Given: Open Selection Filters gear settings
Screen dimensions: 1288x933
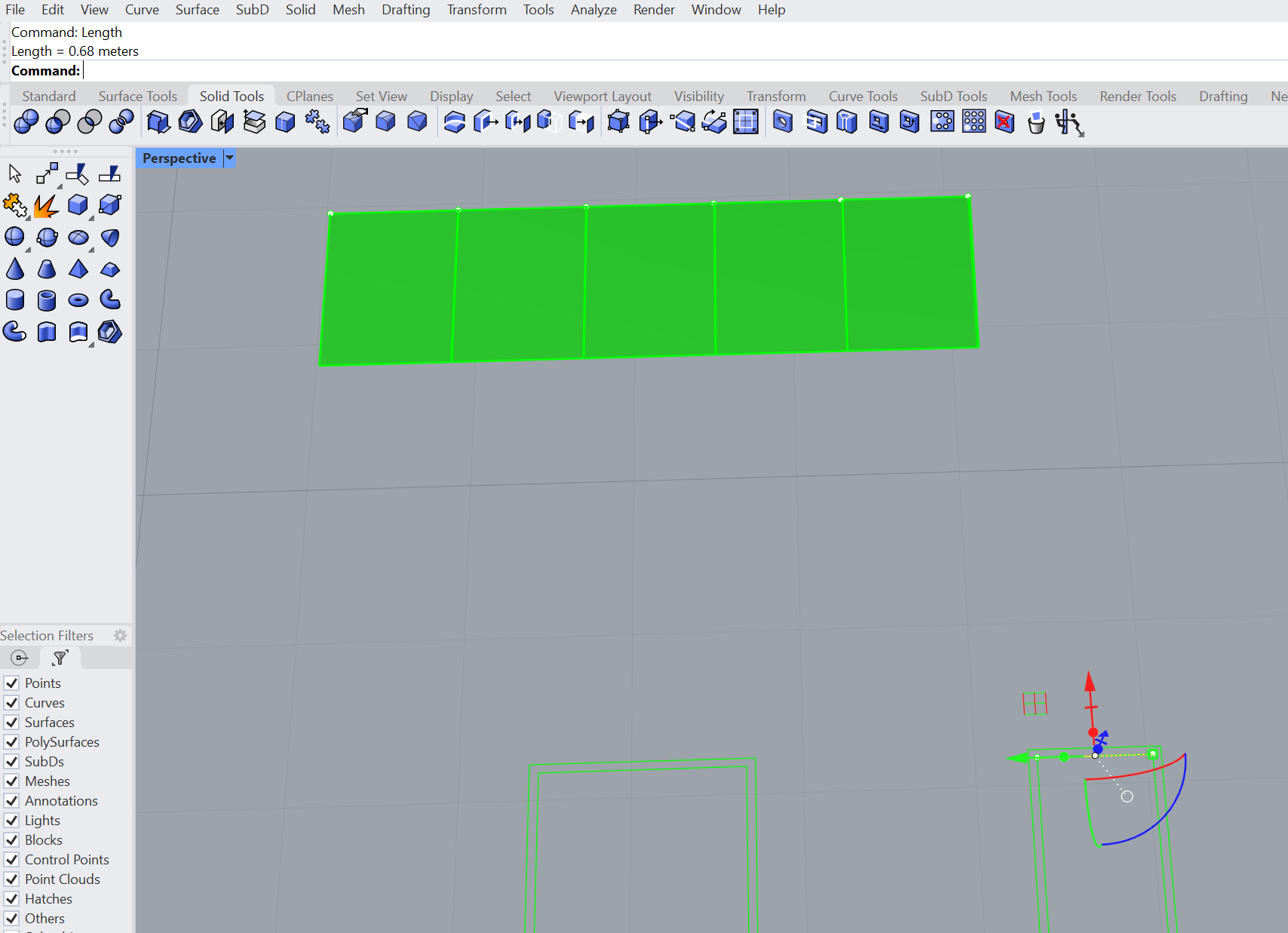Looking at the screenshot, I should pos(120,636).
